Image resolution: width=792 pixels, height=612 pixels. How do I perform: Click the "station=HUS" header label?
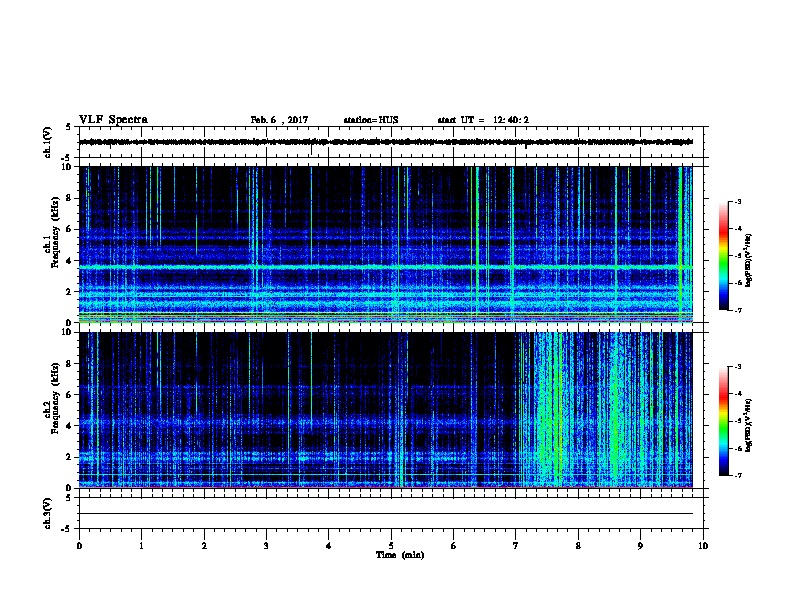[x=371, y=120]
